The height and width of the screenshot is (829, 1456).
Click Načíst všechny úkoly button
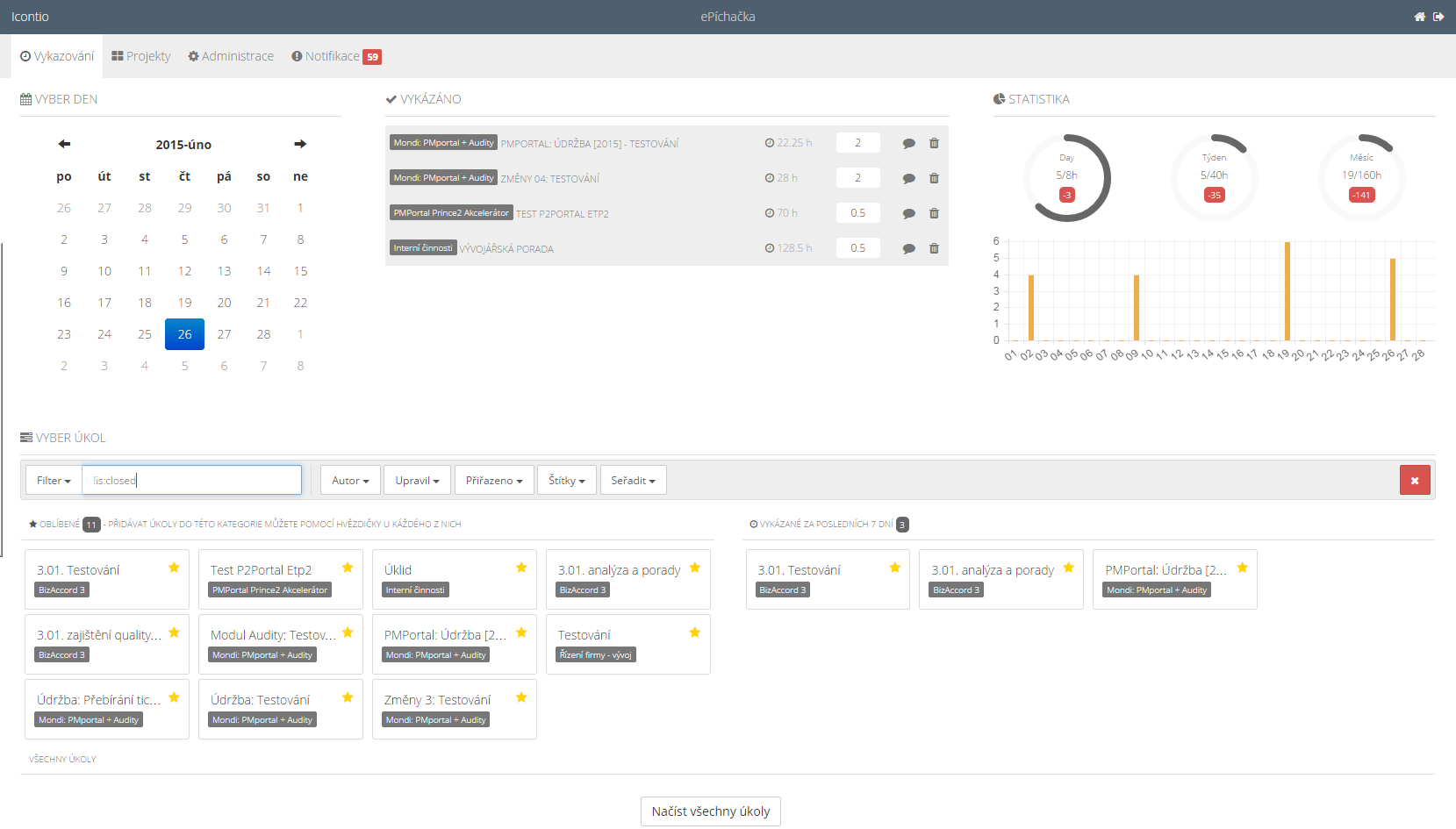710,811
